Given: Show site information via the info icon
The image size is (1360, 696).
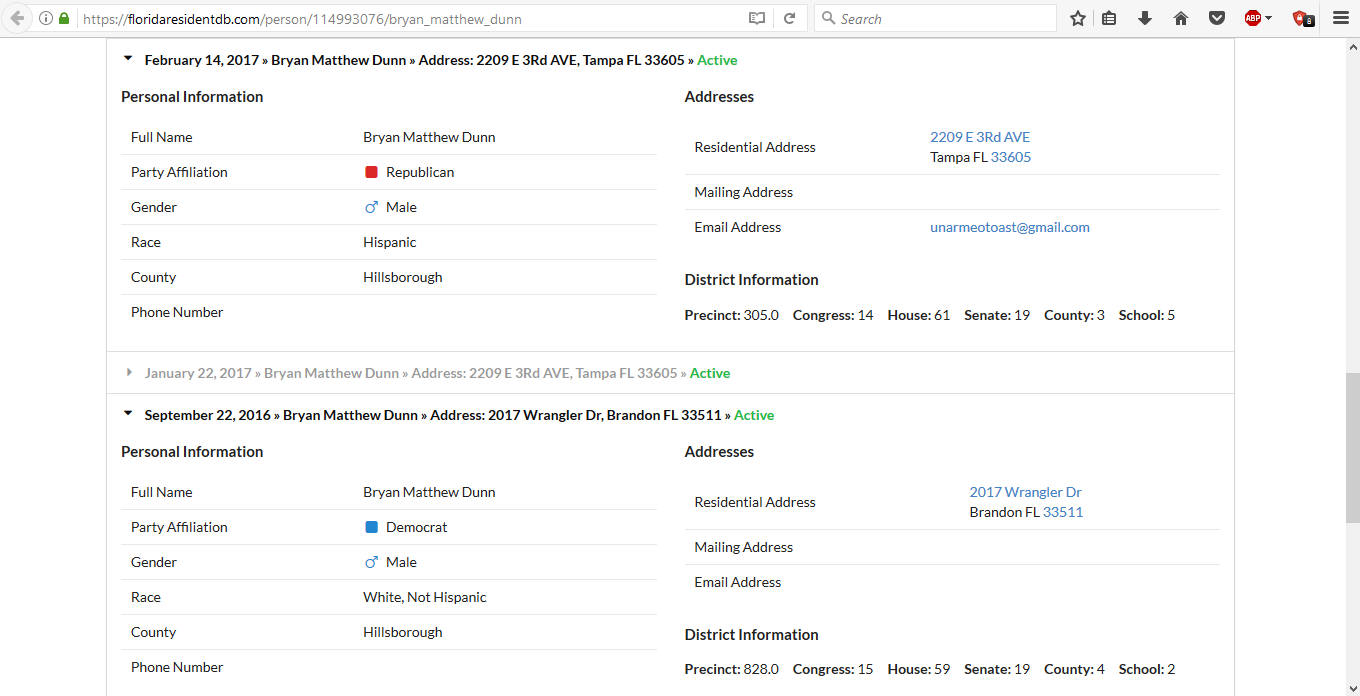Looking at the screenshot, I should click(46, 18).
